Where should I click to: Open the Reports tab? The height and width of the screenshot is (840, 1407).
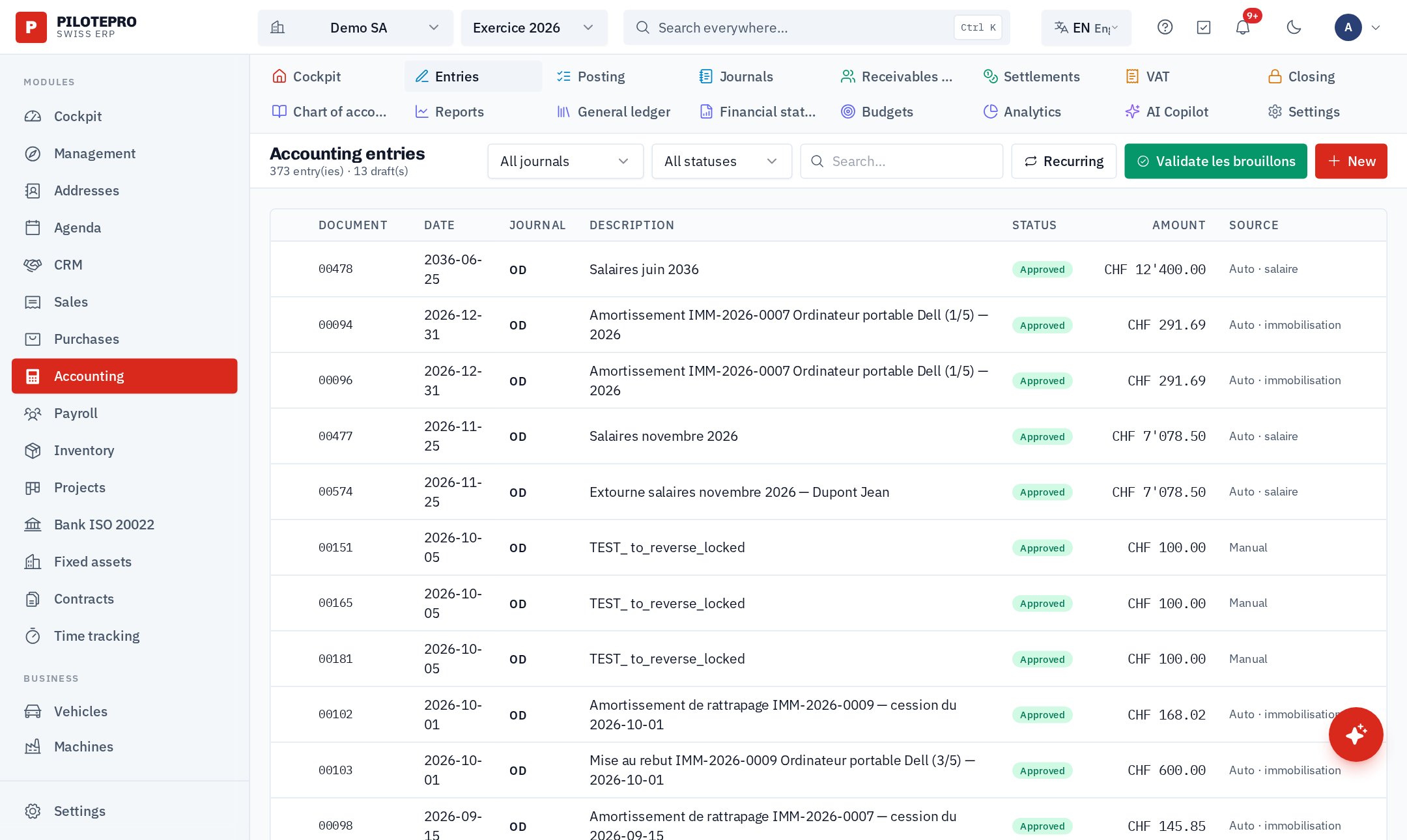(x=473, y=111)
